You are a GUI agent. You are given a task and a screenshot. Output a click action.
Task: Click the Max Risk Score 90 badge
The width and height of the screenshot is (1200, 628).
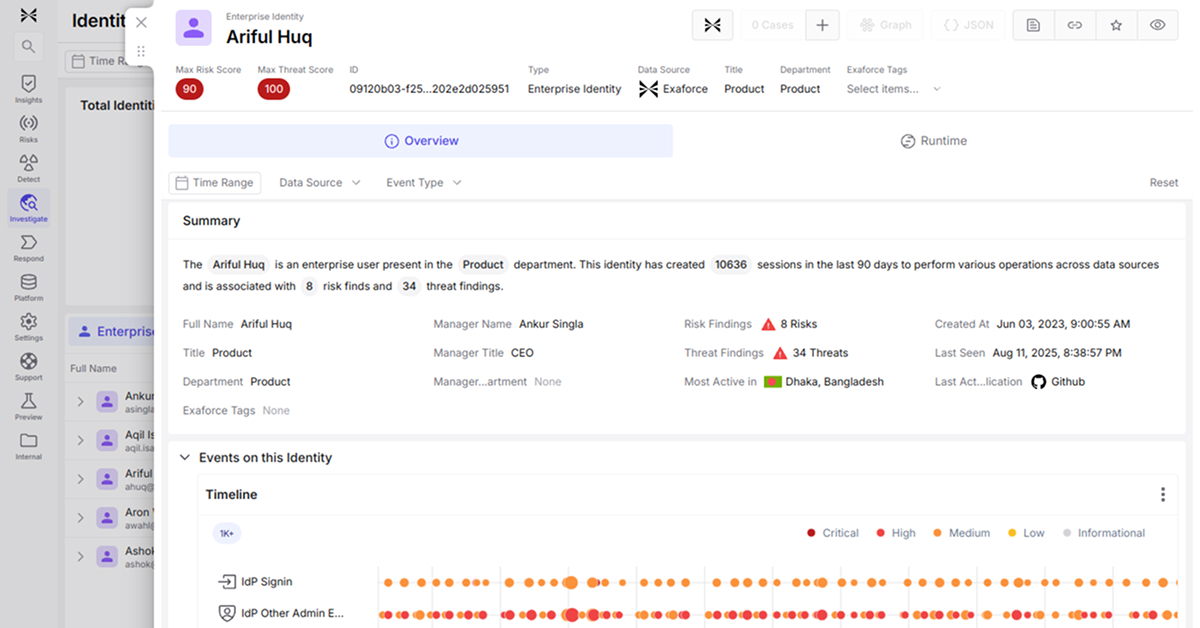click(x=189, y=89)
